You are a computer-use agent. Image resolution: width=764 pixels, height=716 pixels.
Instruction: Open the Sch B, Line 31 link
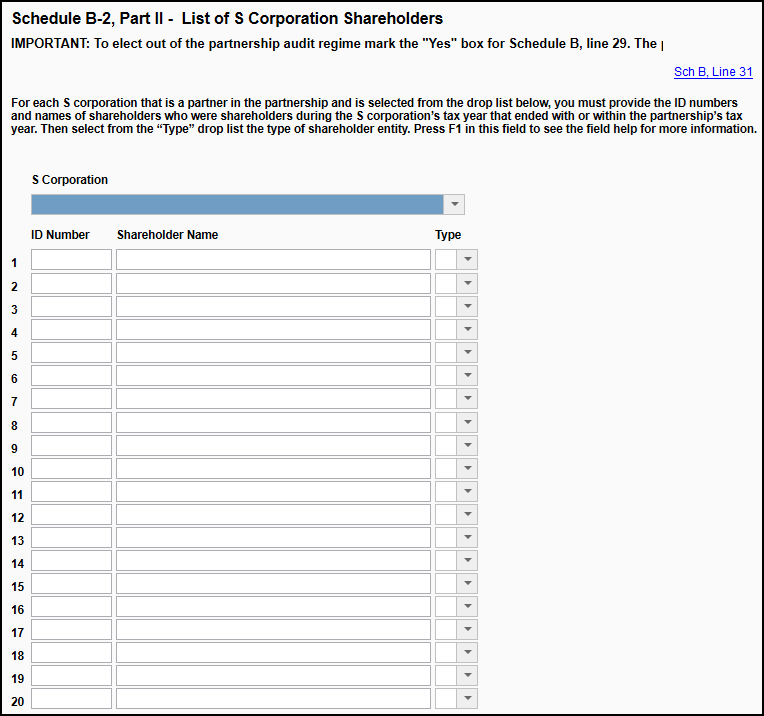click(713, 72)
